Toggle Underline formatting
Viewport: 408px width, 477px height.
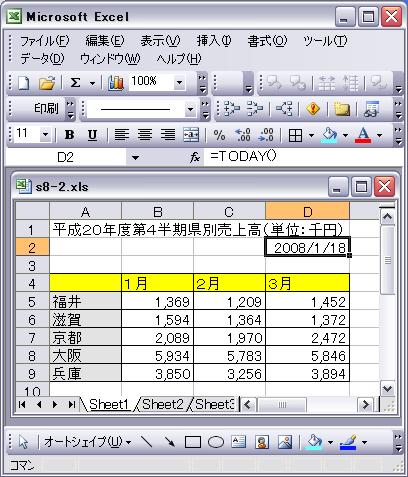(x=92, y=135)
